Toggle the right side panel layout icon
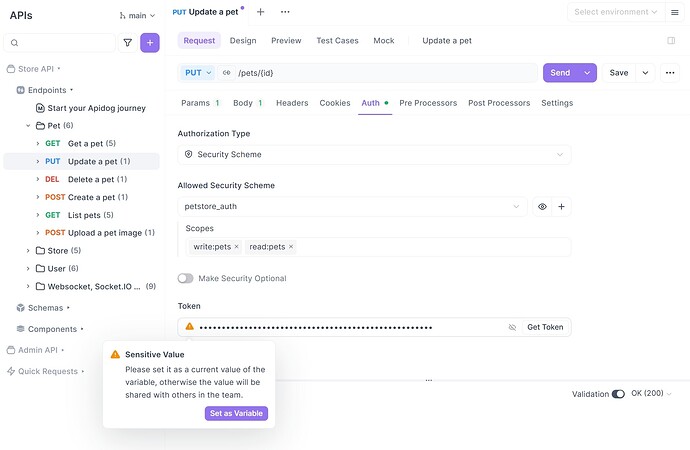Screen dimensions: 690x450 (671, 41)
